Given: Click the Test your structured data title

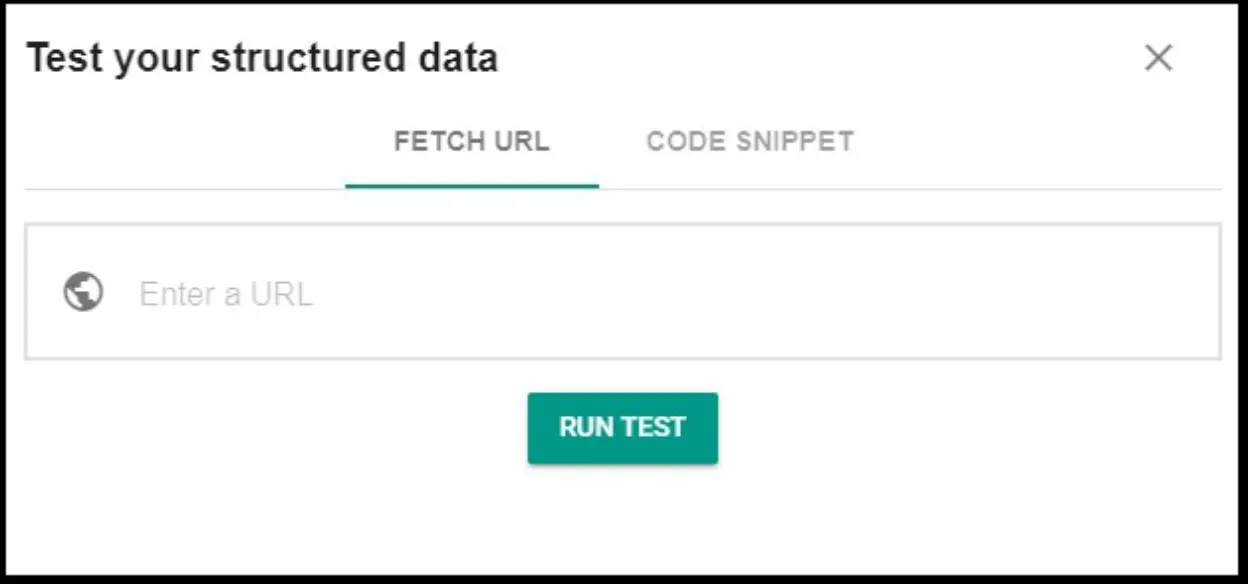Looking at the screenshot, I should [264, 57].
